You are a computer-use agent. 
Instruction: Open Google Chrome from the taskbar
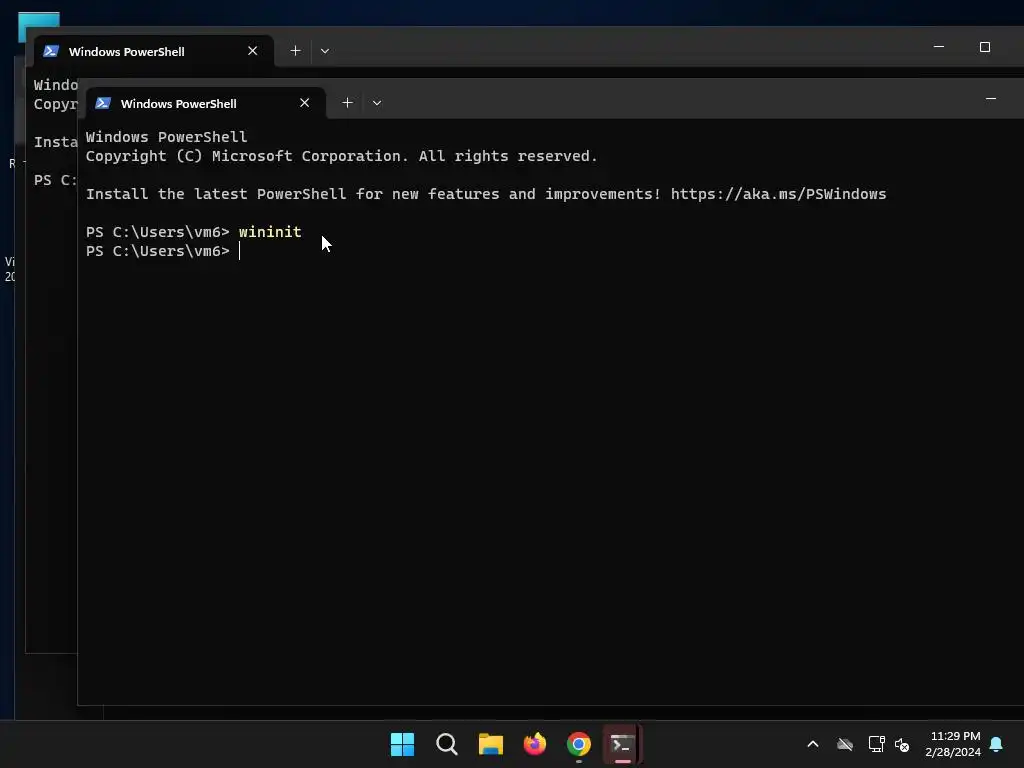(x=579, y=744)
